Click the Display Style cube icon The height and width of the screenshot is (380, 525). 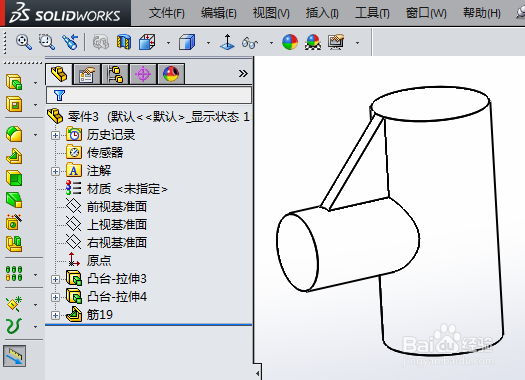point(187,43)
